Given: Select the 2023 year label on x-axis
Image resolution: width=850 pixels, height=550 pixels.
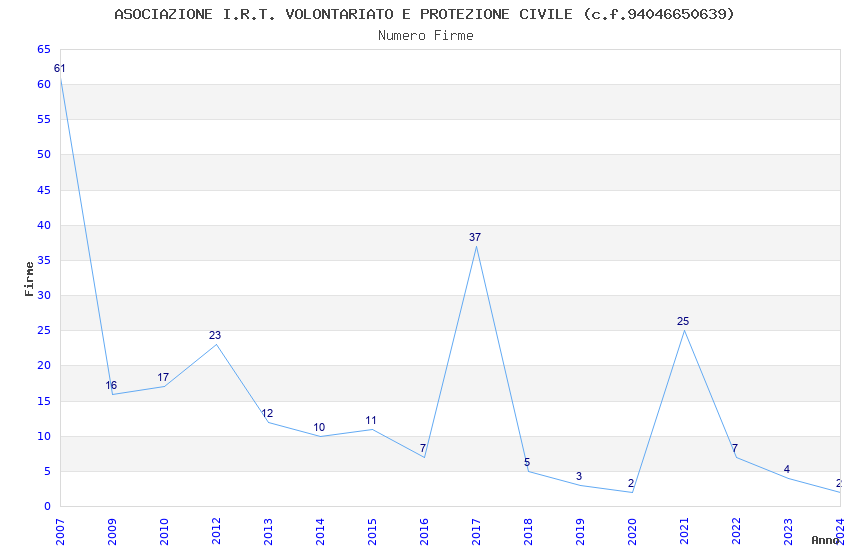Looking at the screenshot, I should 788,532.
